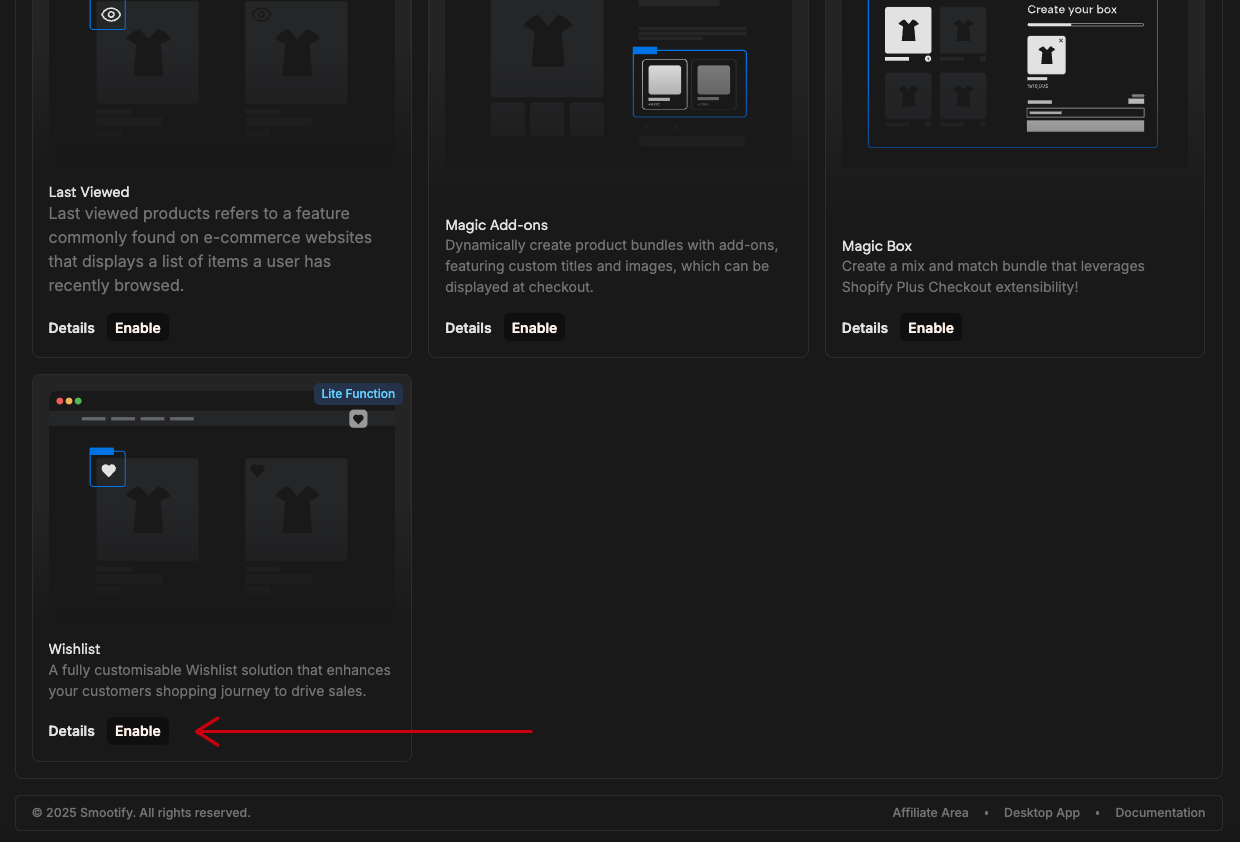Open Details for Last Viewed
Viewport: 1240px width, 842px height.
[72, 328]
